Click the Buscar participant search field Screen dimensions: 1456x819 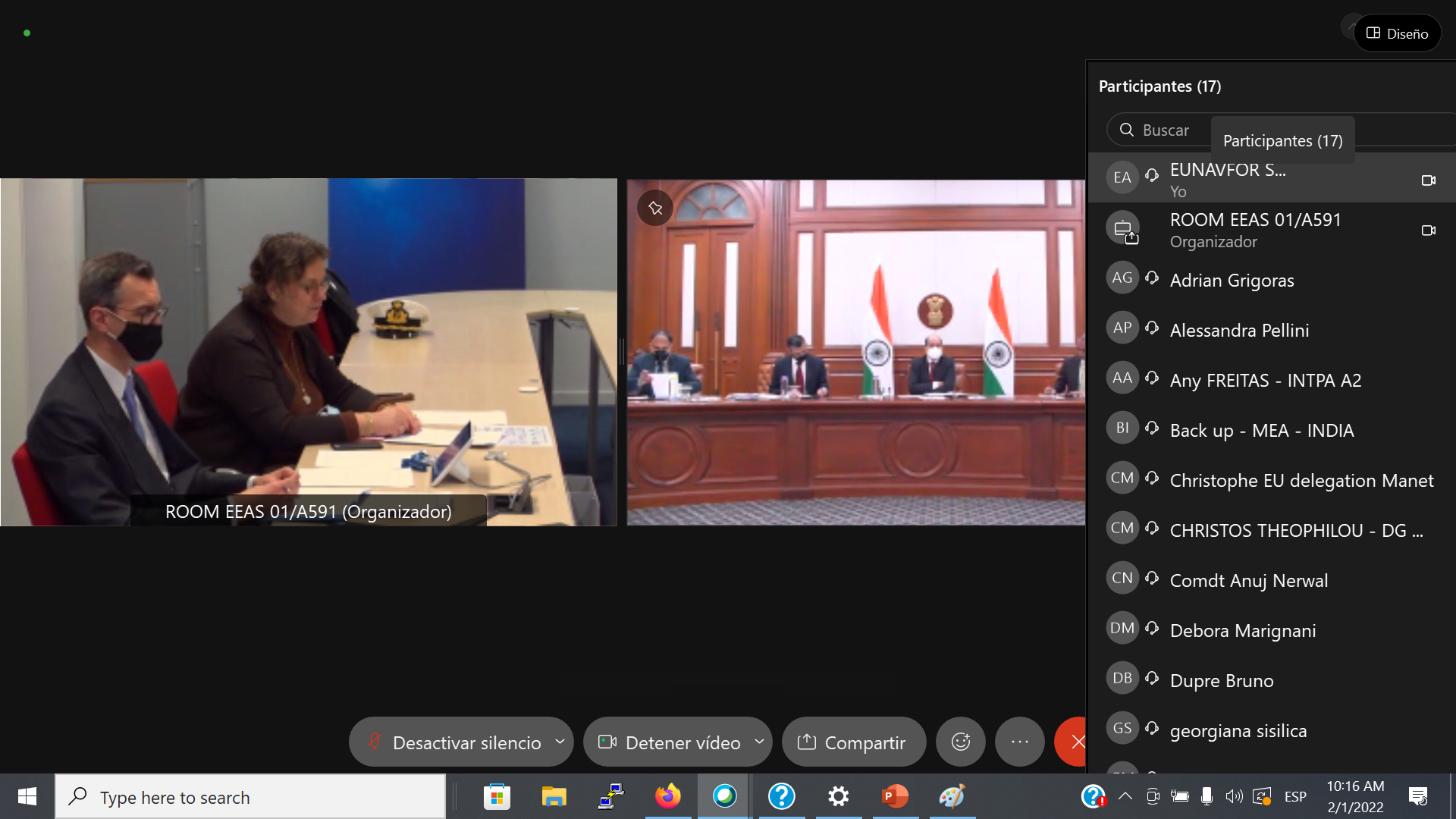pyautogui.click(x=1166, y=130)
